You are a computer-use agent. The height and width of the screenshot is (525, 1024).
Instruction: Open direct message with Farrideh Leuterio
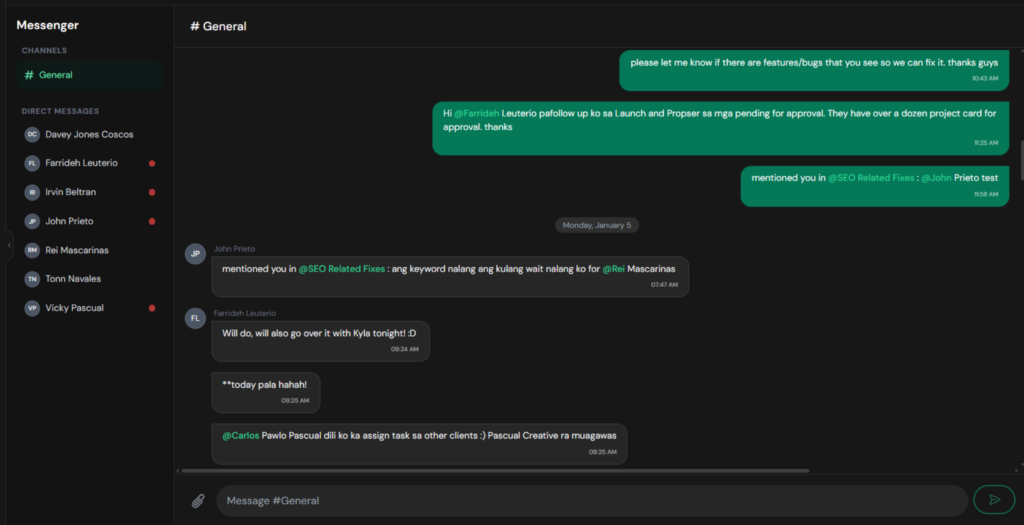click(x=81, y=163)
